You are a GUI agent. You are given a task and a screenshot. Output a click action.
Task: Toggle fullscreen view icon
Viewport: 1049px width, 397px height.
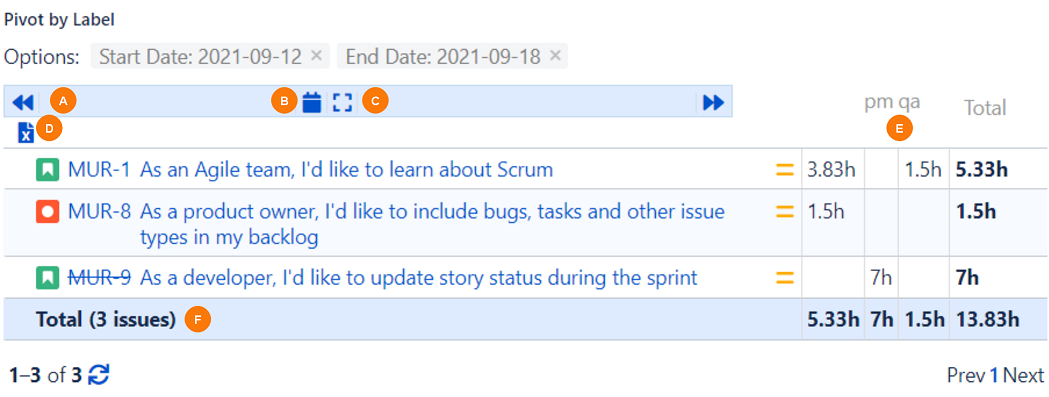pos(343,102)
